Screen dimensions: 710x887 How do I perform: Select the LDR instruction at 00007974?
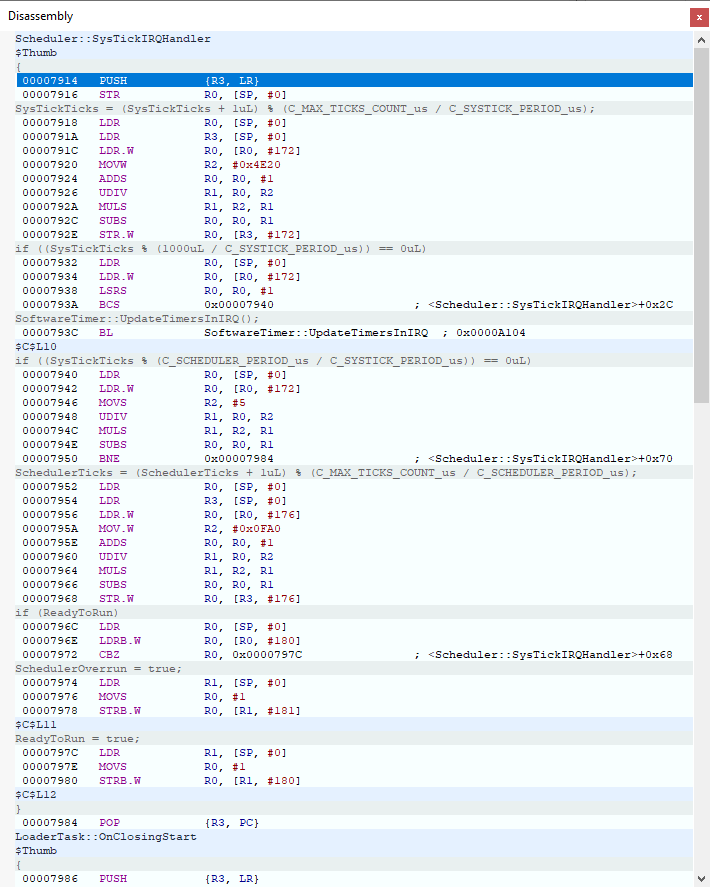(354, 683)
